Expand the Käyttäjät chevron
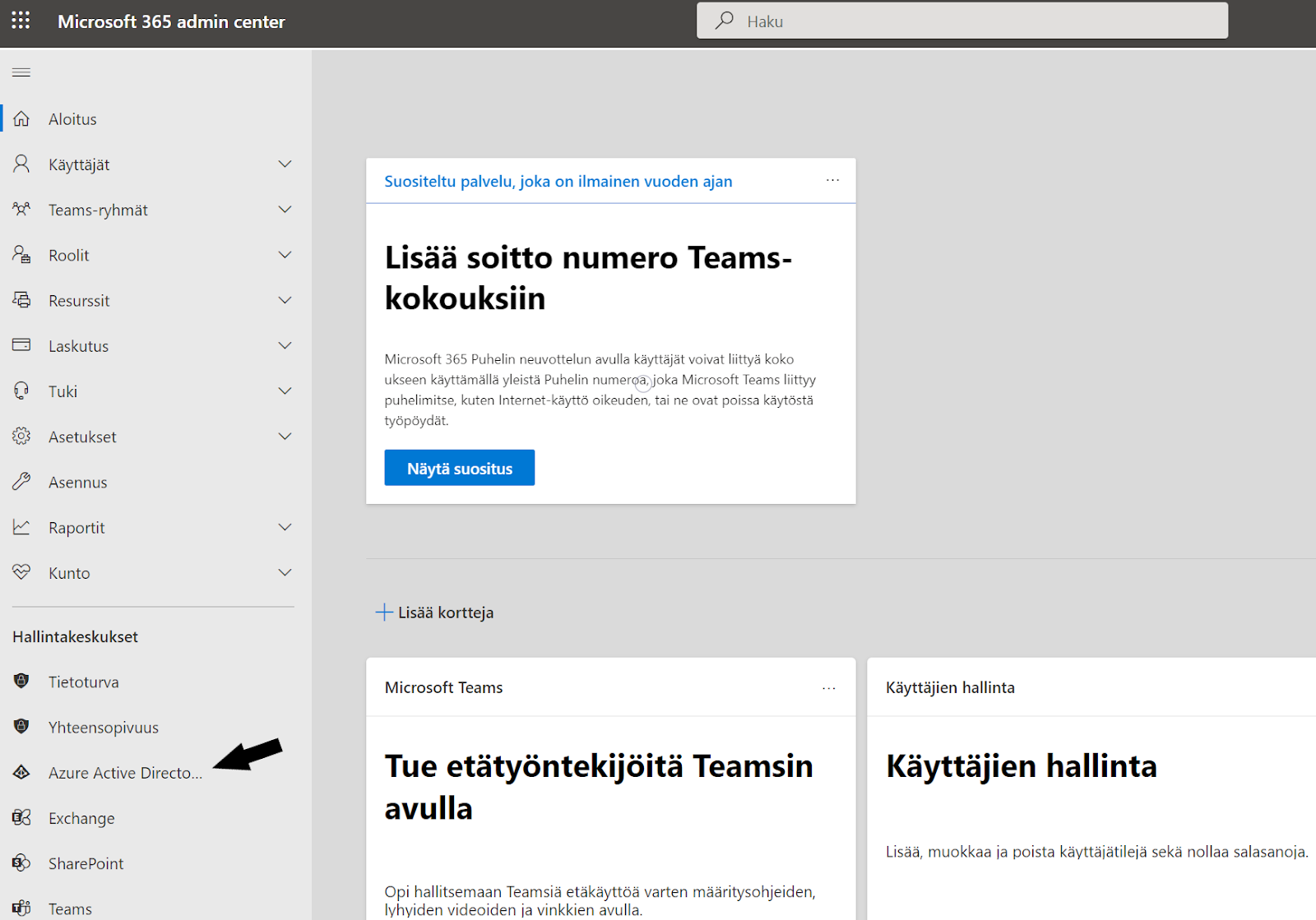Image resolution: width=1316 pixels, height=920 pixels. coord(285,164)
